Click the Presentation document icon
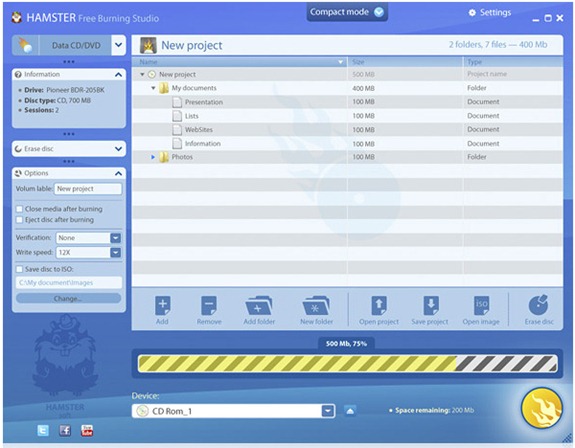This screenshot has width=575, height=448. pos(177,102)
